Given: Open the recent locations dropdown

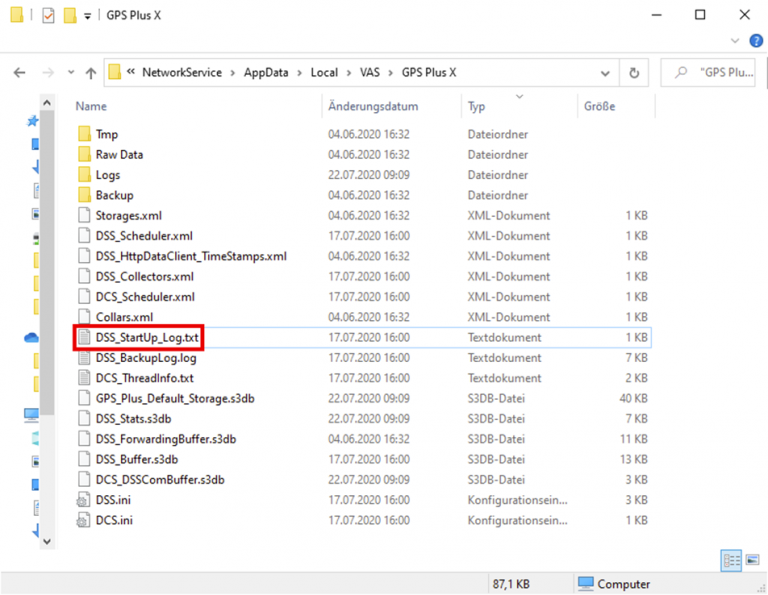Looking at the screenshot, I should point(69,73).
